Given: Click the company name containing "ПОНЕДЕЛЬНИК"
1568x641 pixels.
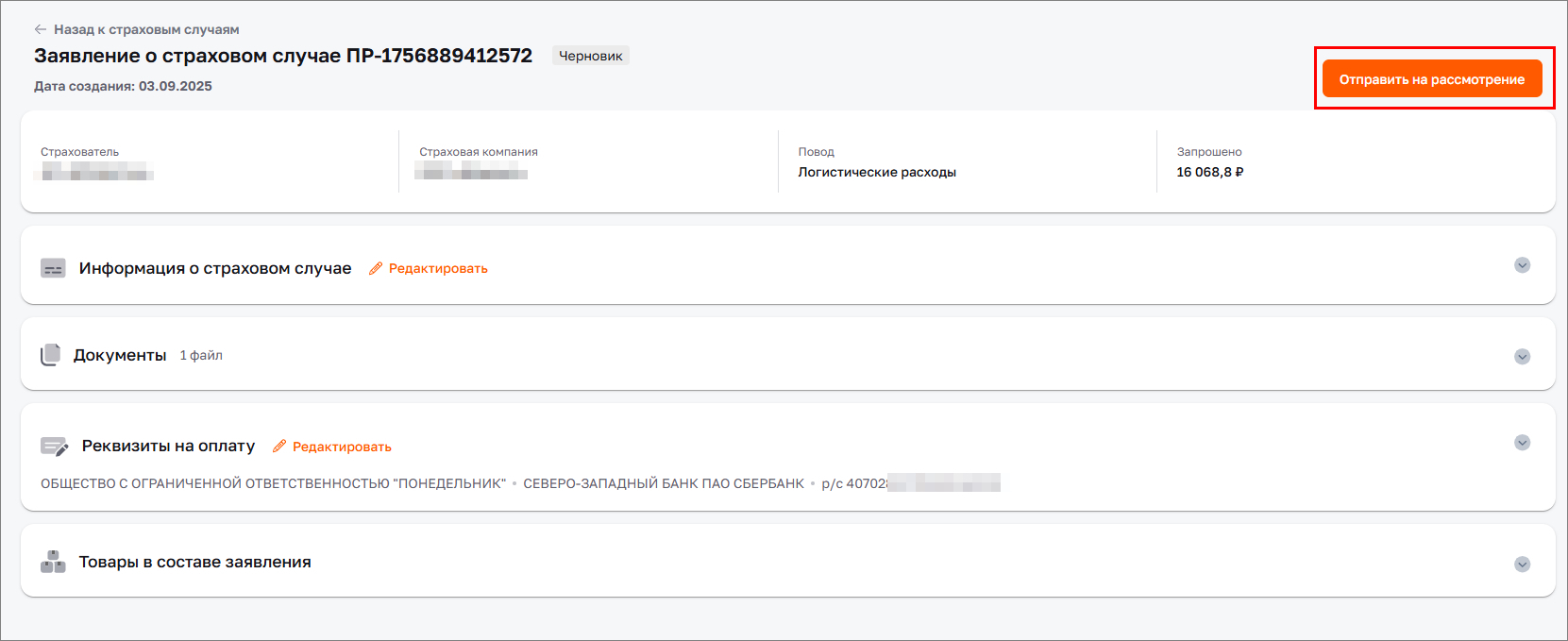Looking at the screenshot, I should tap(273, 483).
